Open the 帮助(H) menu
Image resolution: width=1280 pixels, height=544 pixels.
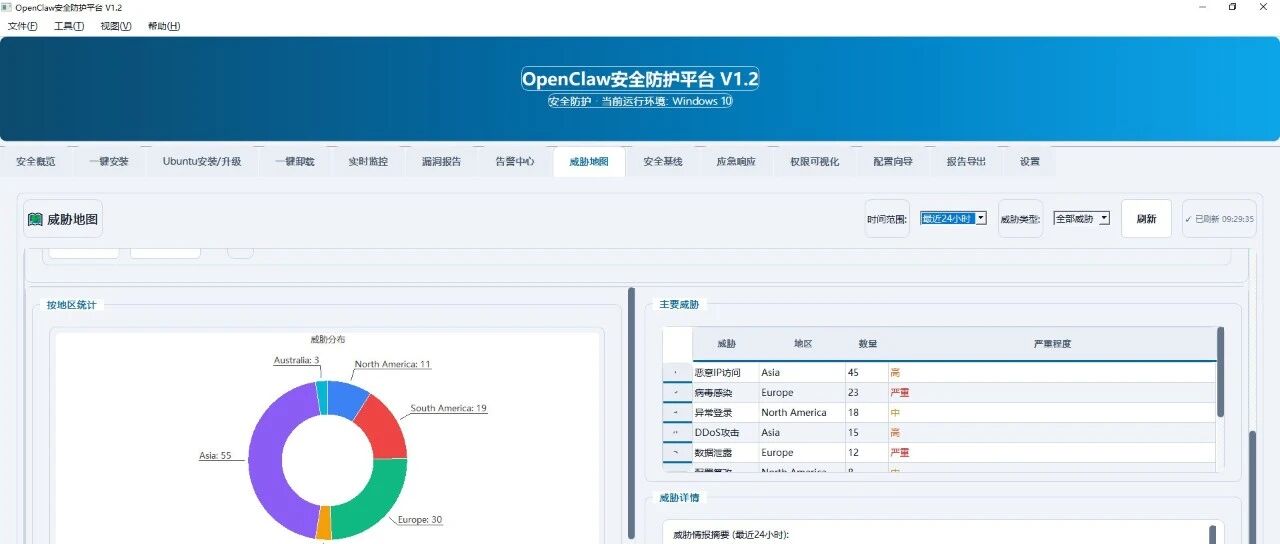click(164, 26)
